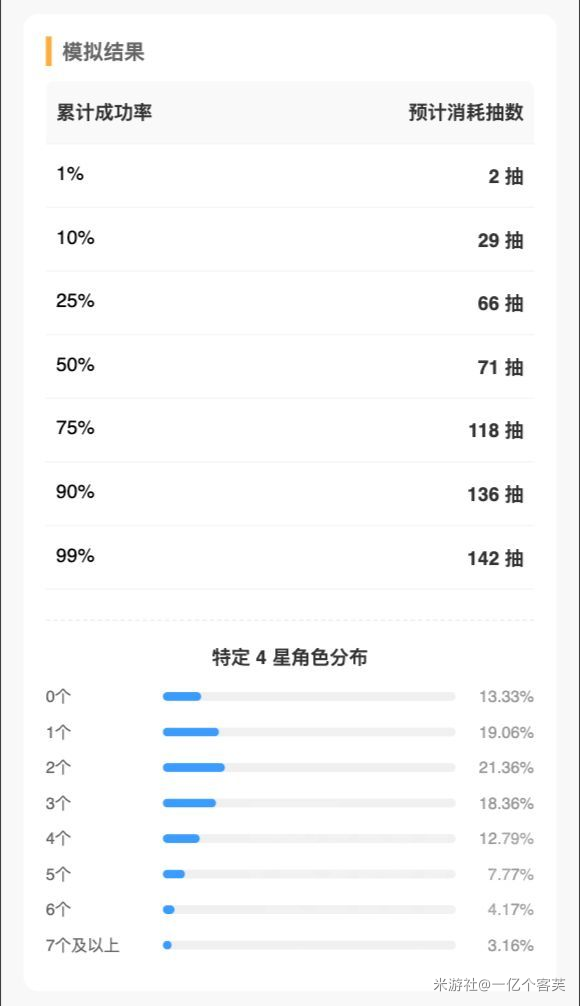Click the 99% row showing 142 抽
580x1006 pixels.
pos(290,555)
